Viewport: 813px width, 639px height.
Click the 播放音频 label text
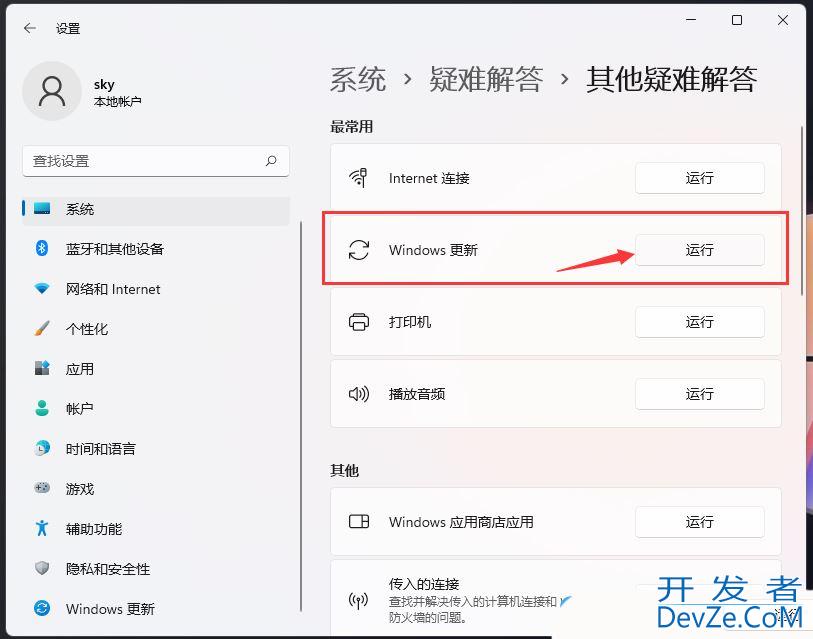click(417, 394)
